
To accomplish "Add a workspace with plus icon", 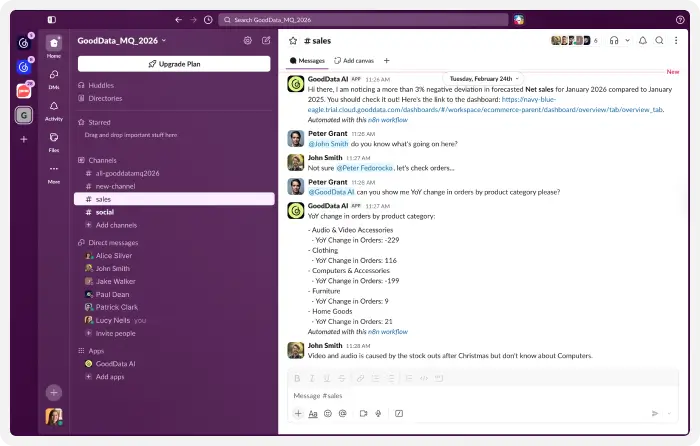I will coord(24,139).
